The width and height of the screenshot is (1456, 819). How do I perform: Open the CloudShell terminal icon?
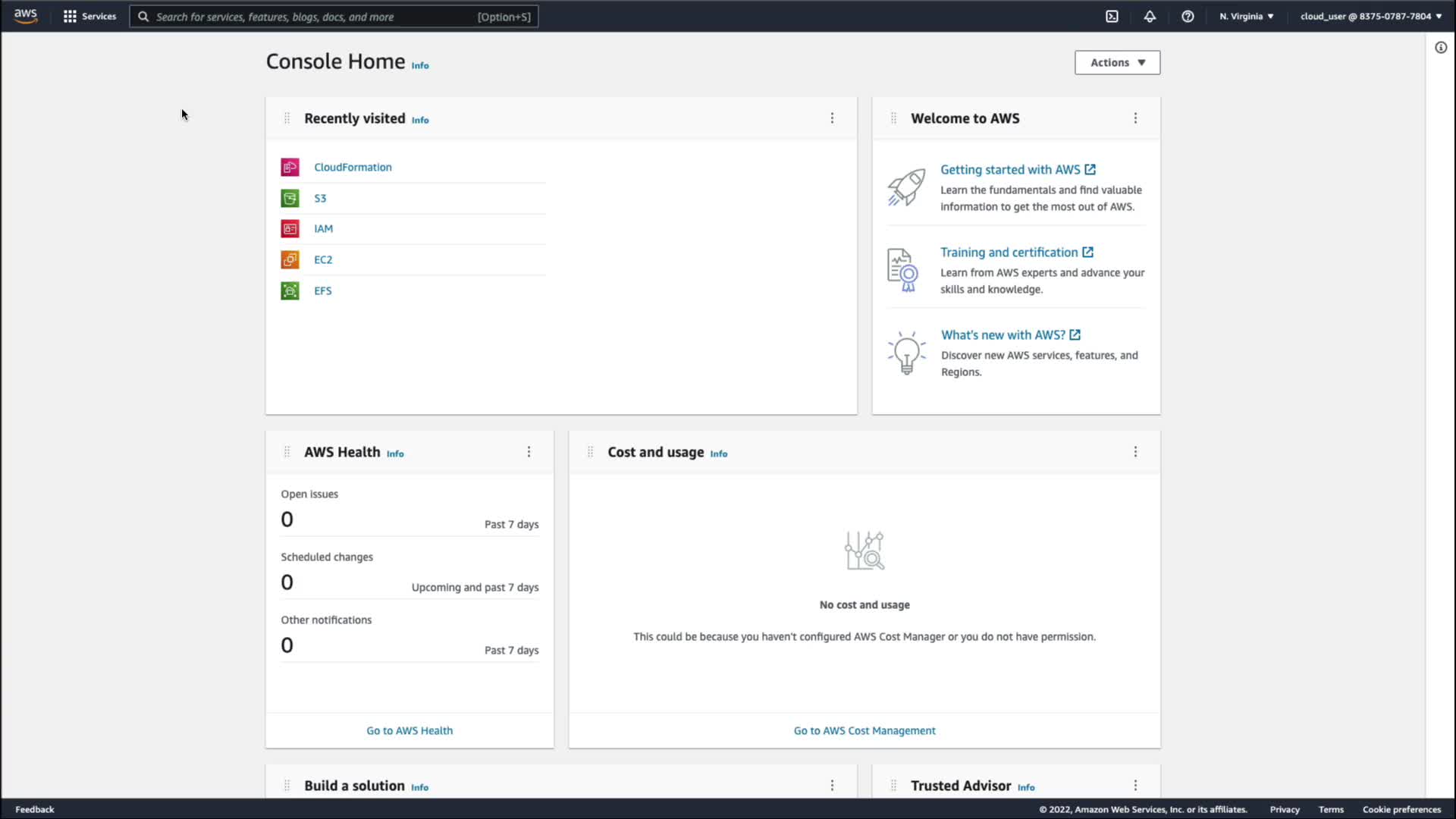pos(1112,16)
